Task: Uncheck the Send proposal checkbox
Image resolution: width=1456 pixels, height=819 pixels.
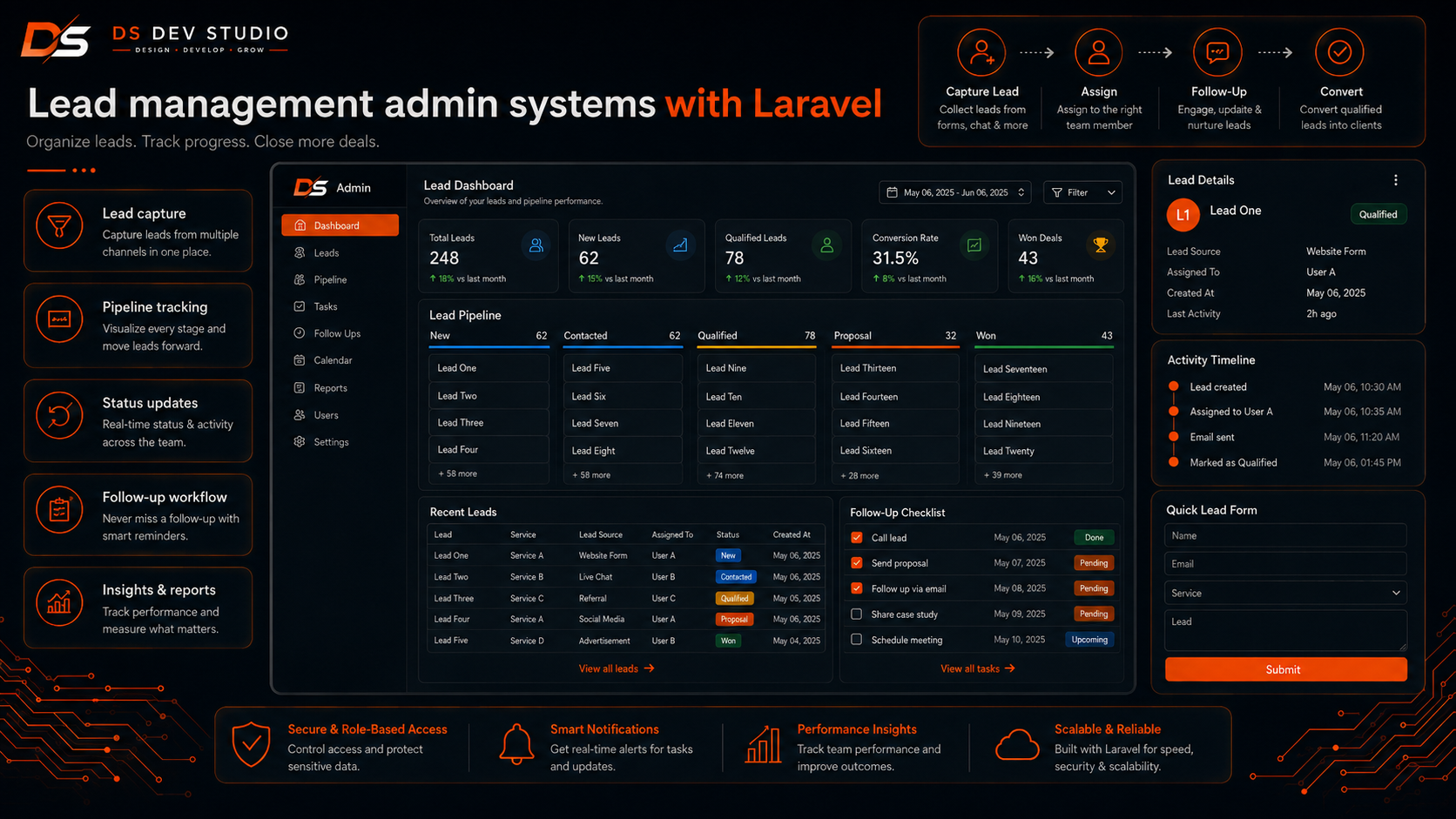Action: click(857, 563)
